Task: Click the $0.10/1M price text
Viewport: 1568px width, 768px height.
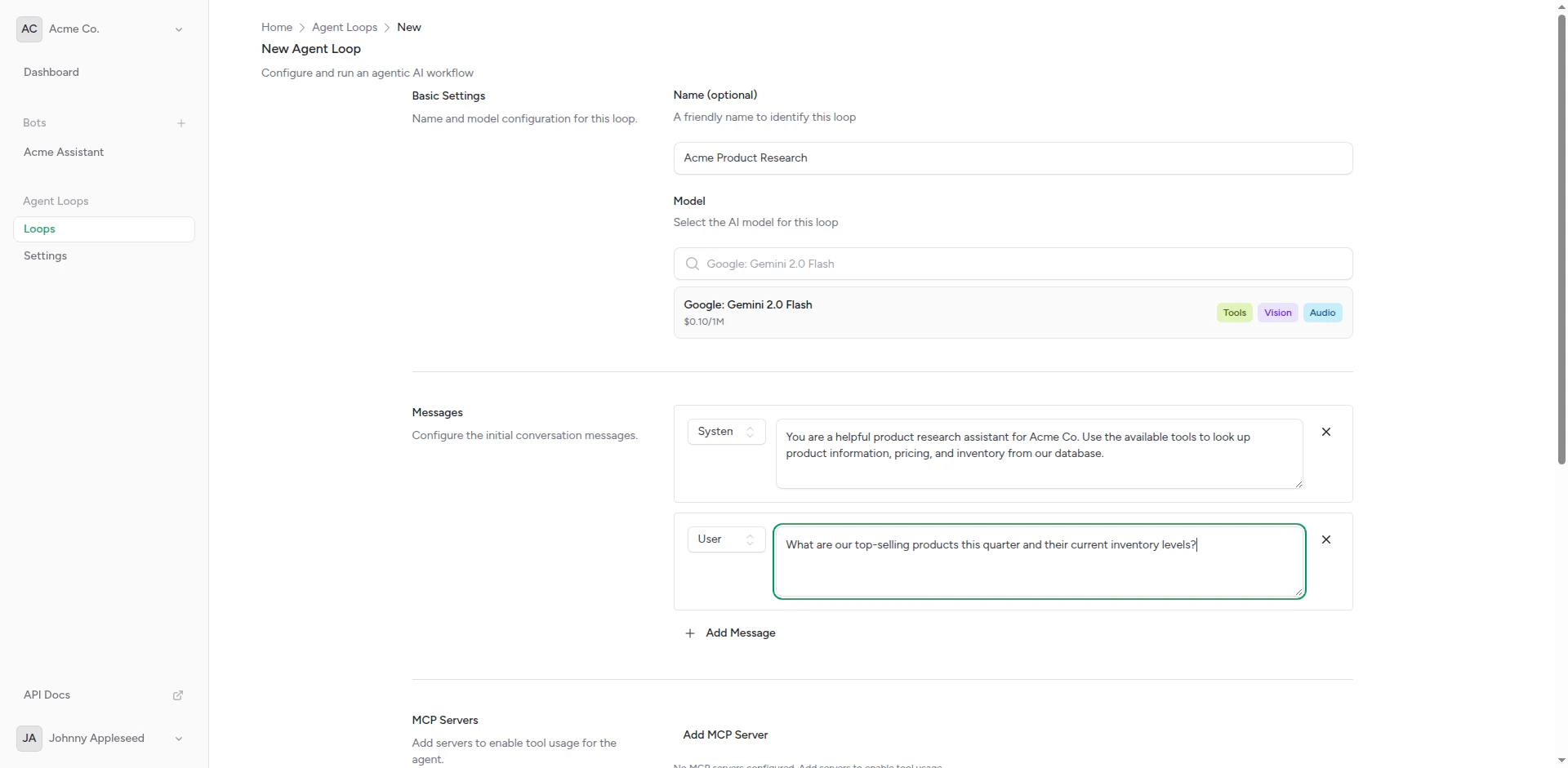Action: click(x=704, y=322)
